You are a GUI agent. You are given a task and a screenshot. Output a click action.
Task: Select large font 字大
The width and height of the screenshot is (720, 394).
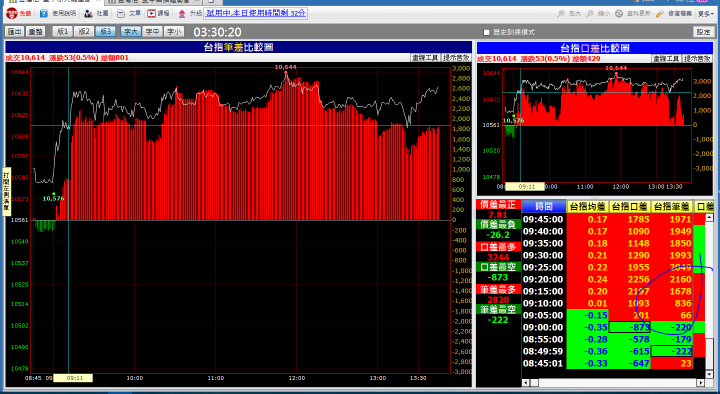[x=131, y=31]
